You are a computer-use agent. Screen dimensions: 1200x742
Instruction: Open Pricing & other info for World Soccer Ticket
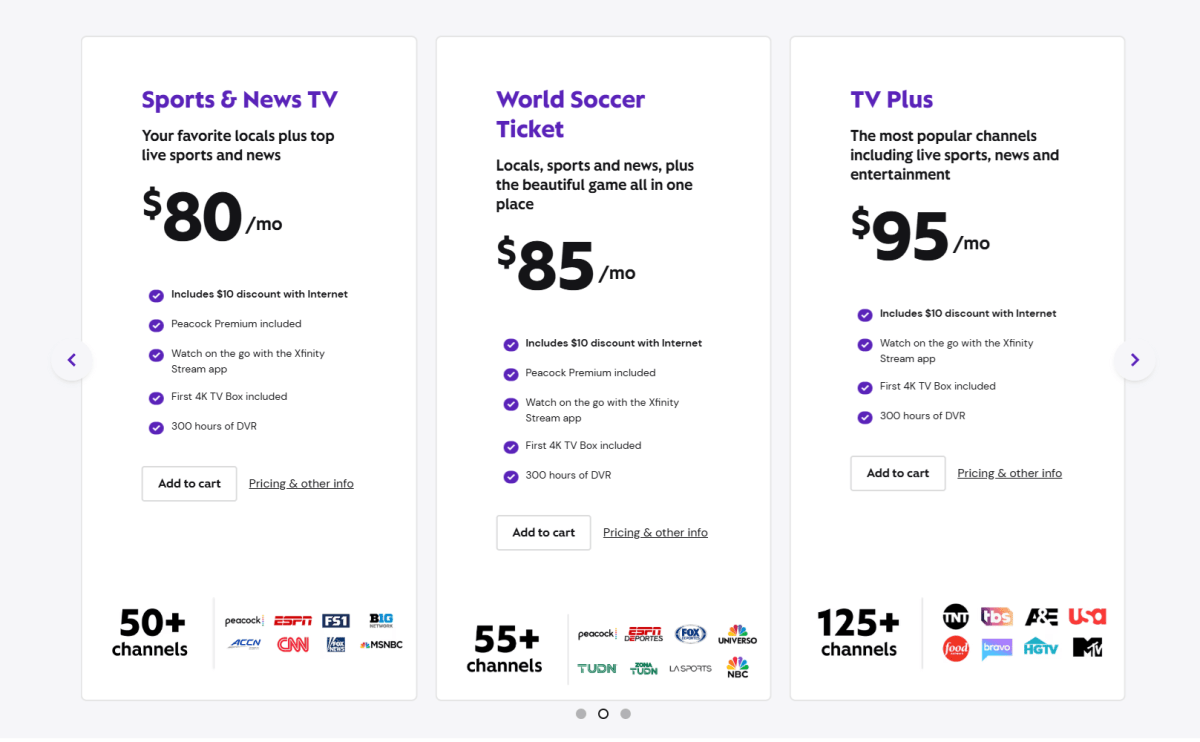click(x=655, y=532)
